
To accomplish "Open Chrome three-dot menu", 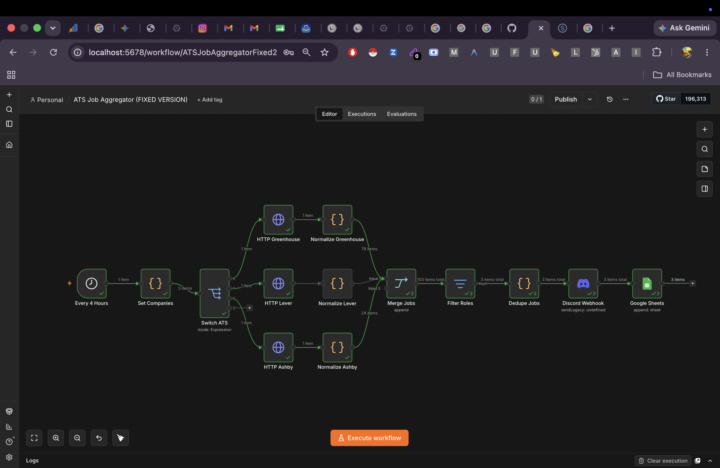I will pos(707,52).
